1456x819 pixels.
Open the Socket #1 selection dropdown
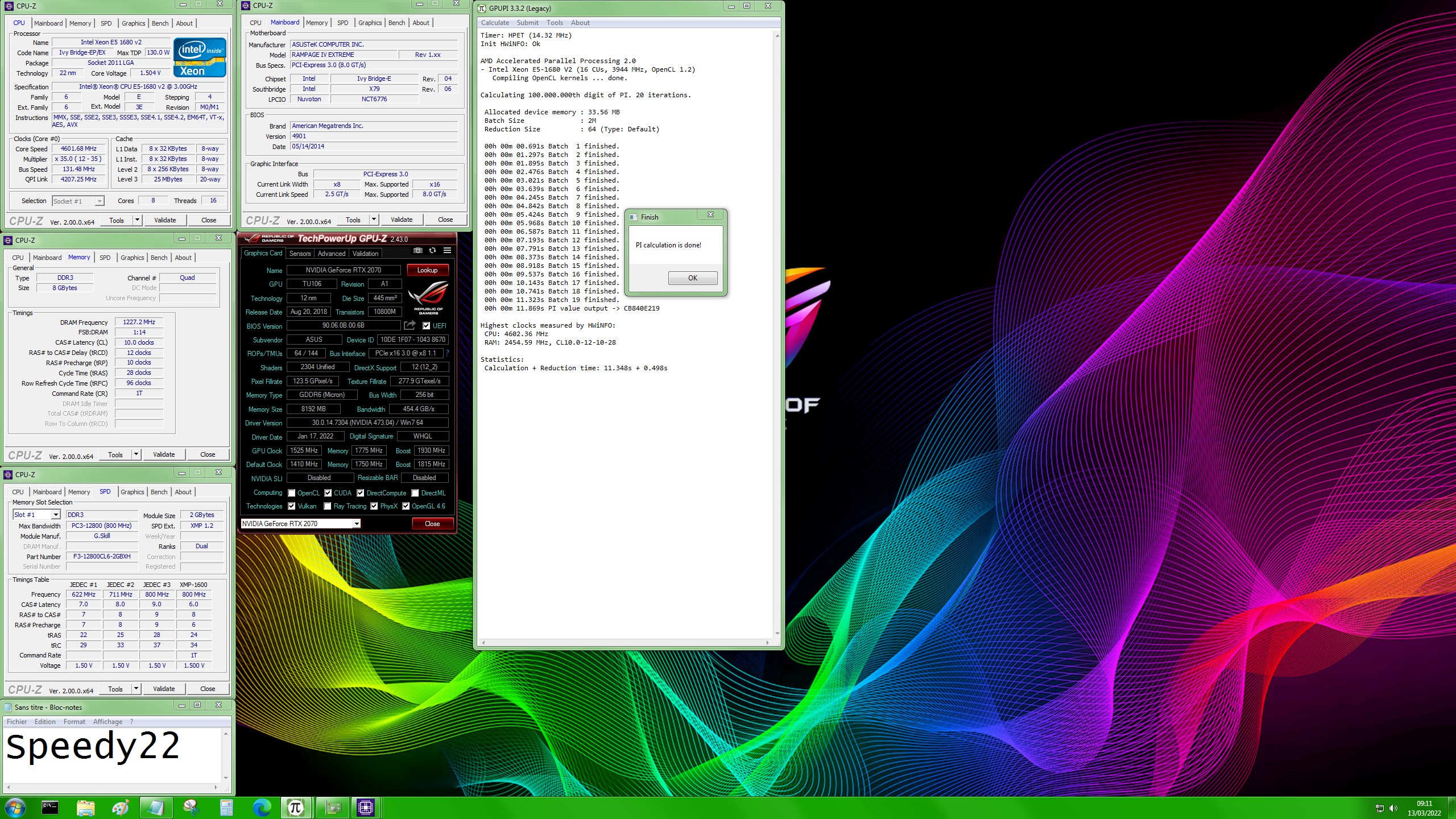78,201
